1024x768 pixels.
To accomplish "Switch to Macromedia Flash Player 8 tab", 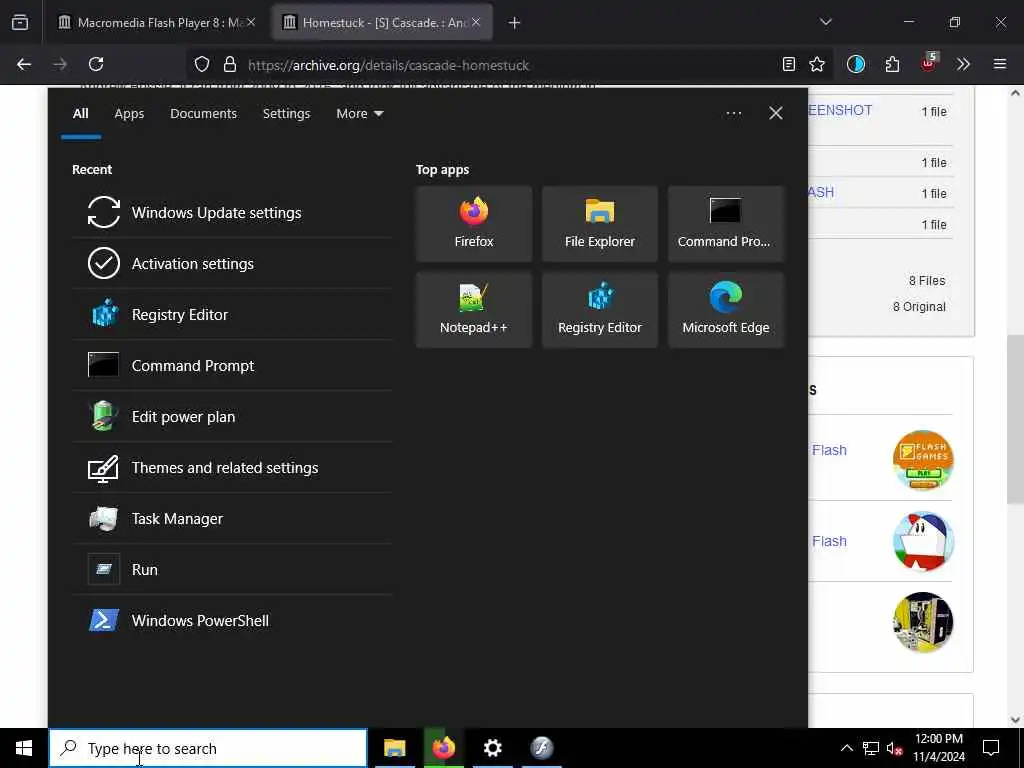I will 157,22.
